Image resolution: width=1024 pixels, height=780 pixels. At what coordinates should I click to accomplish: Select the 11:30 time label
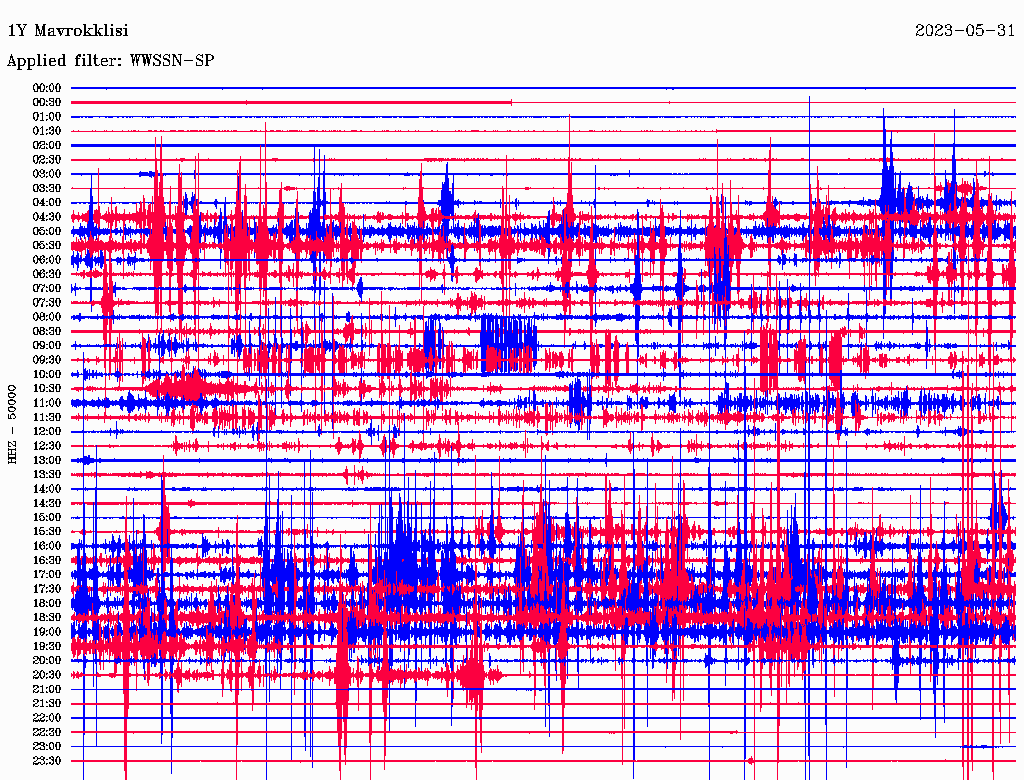tap(46, 418)
